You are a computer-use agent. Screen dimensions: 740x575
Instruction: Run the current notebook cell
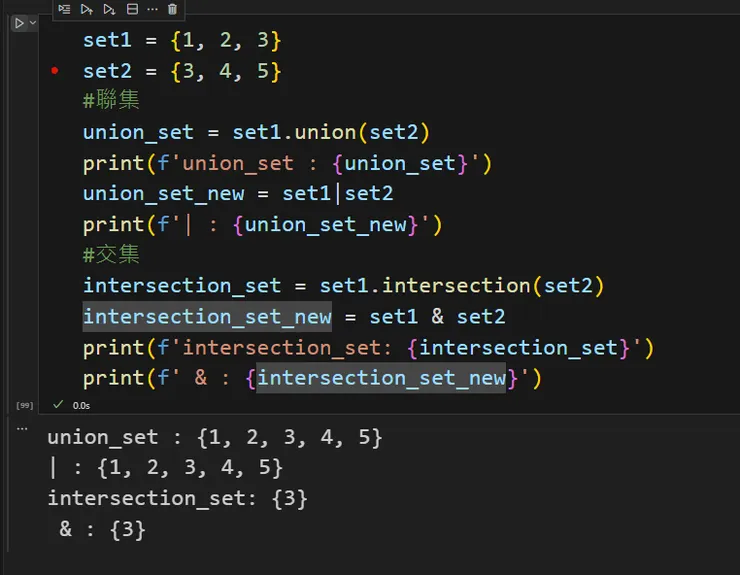pyautogui.click(x=18, y=23)
